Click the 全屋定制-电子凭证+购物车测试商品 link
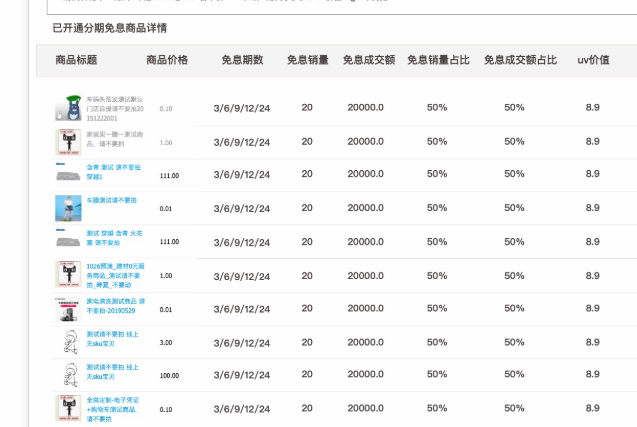The width and height of the screenshot is (637, 427). point(116,405)
